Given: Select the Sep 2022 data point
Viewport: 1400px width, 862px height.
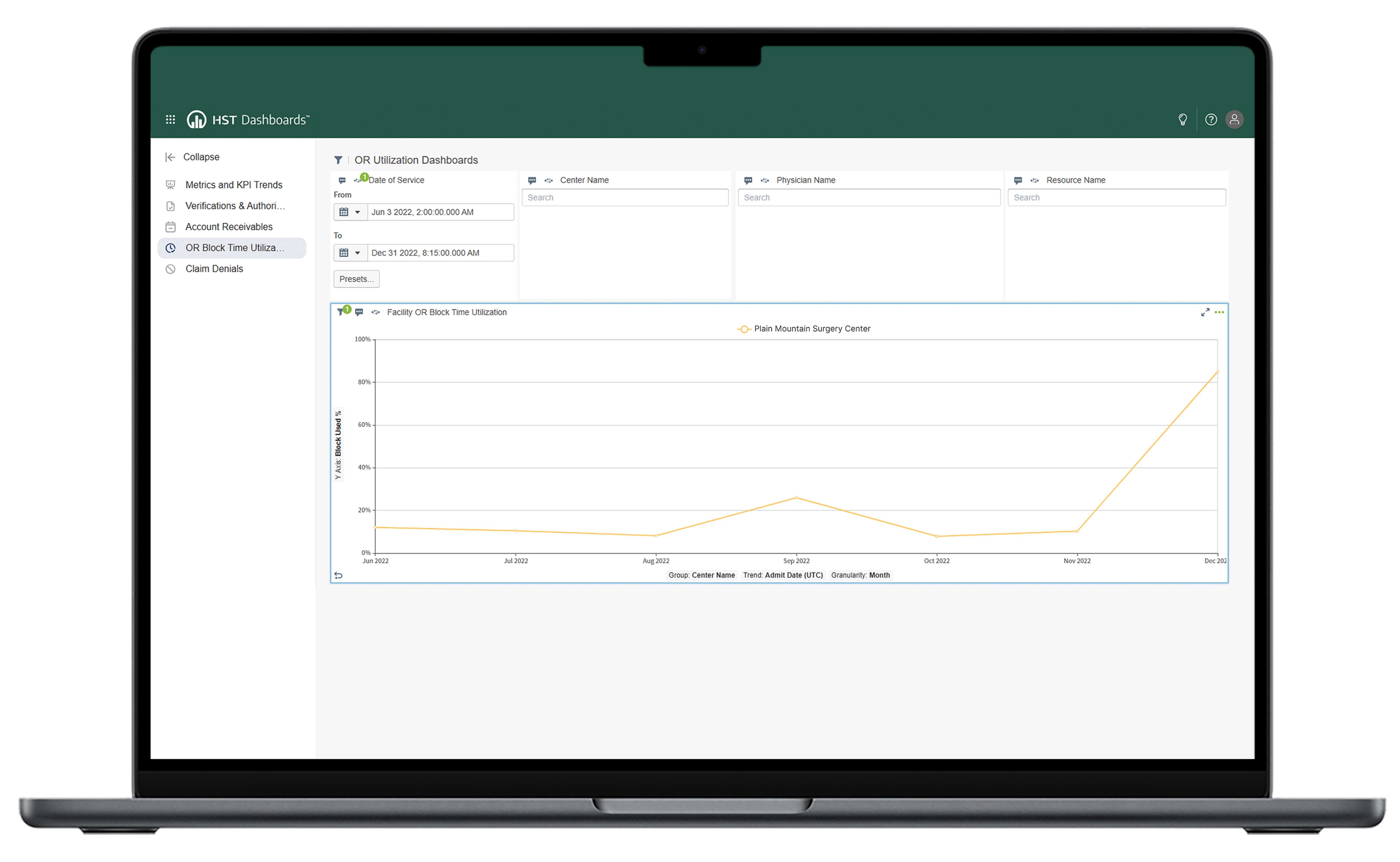Looking at the screenshot, I should 796,498.
